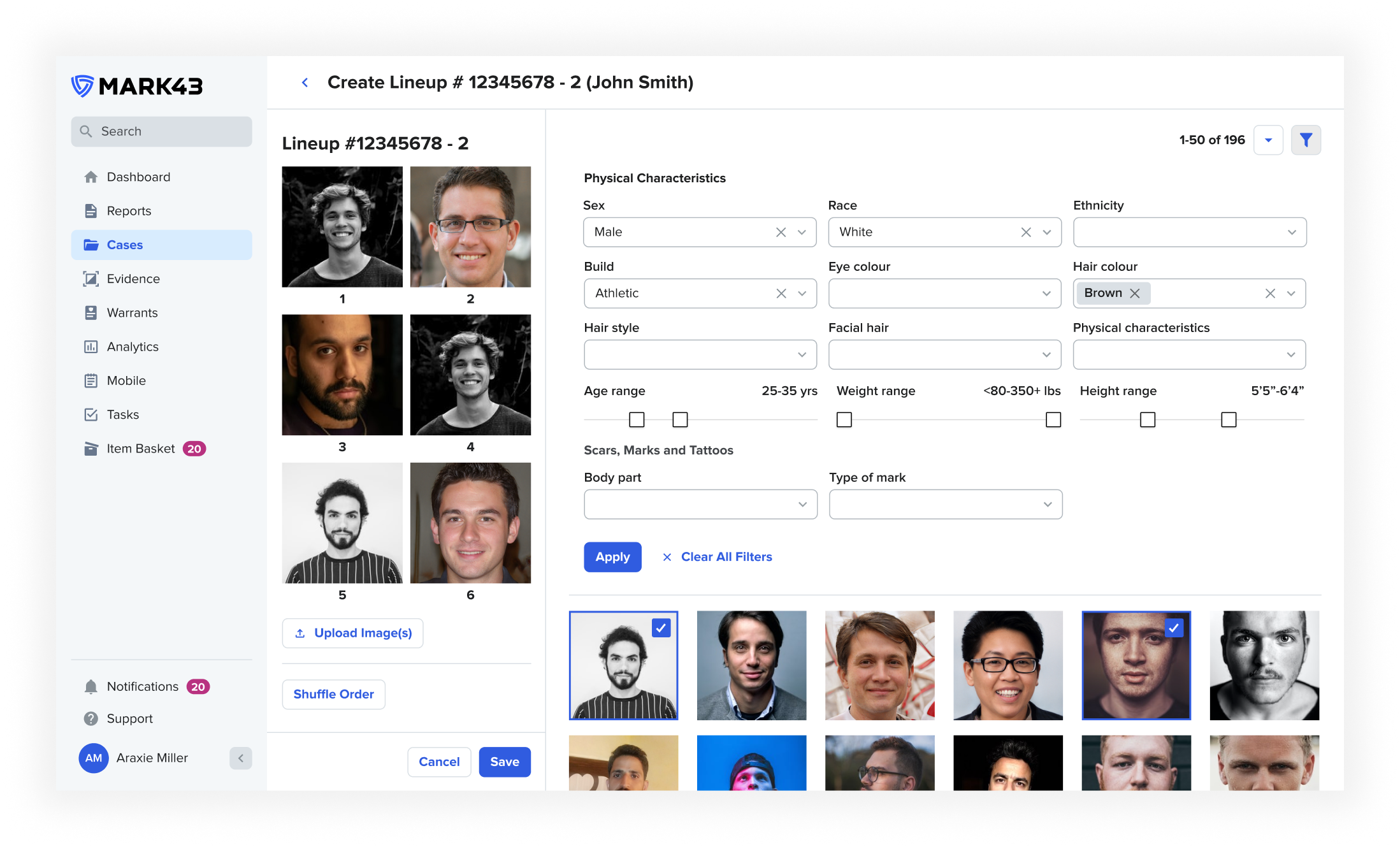1400x847 pixels.
Task: Open the Notifications bell item
Action: point(91,686)
